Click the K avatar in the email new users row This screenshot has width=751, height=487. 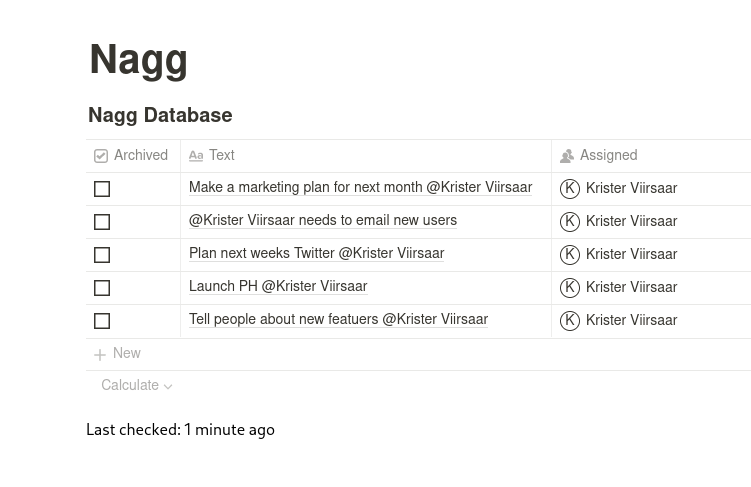click(x=570, y=222)
